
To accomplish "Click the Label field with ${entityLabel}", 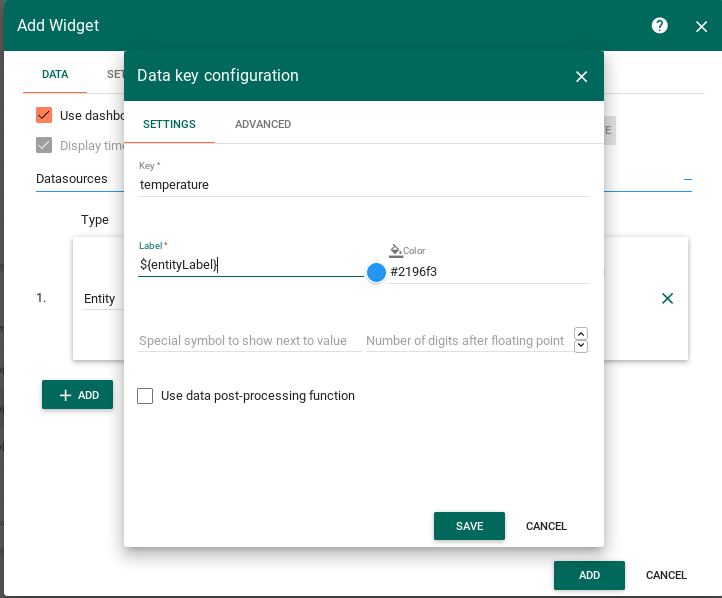I will point(251,265).
